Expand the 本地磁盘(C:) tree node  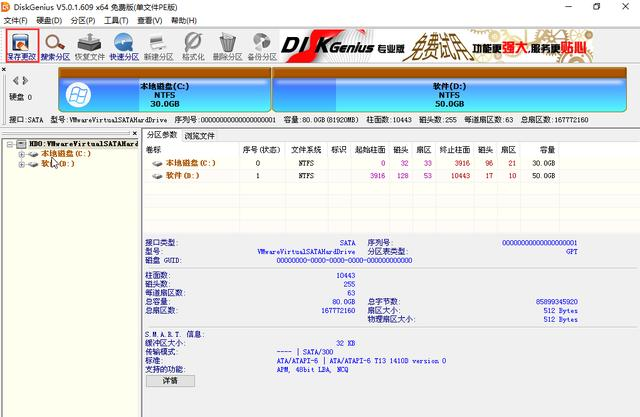21,154
